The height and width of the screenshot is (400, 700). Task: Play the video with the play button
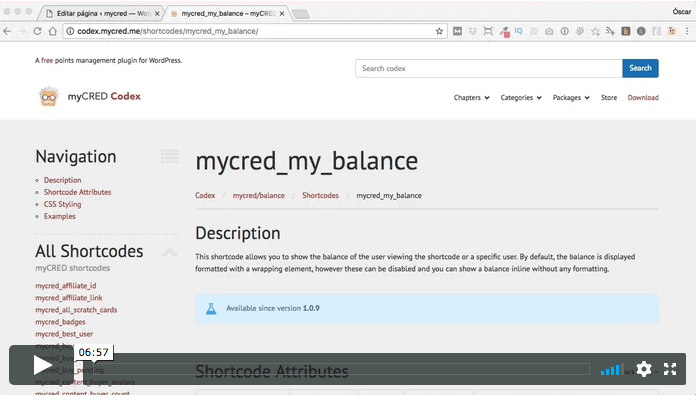click(x=42, y=365)
